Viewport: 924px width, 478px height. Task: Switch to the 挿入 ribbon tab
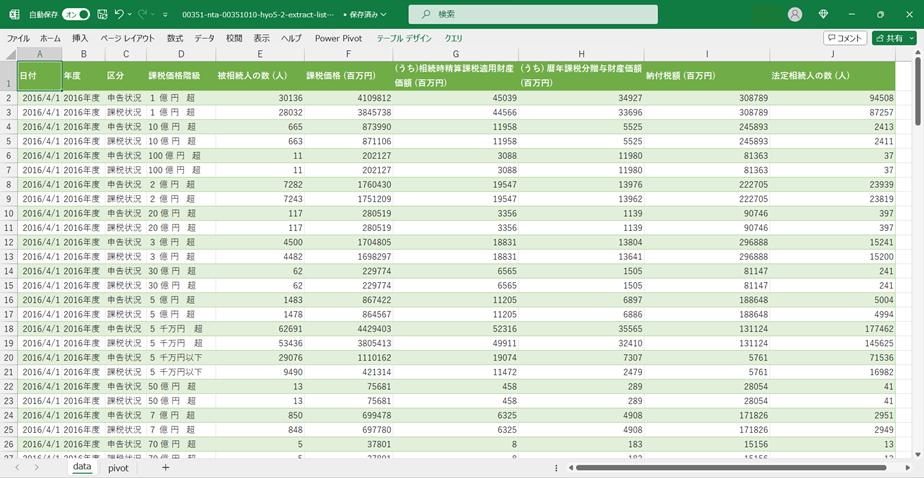point(80,38)
